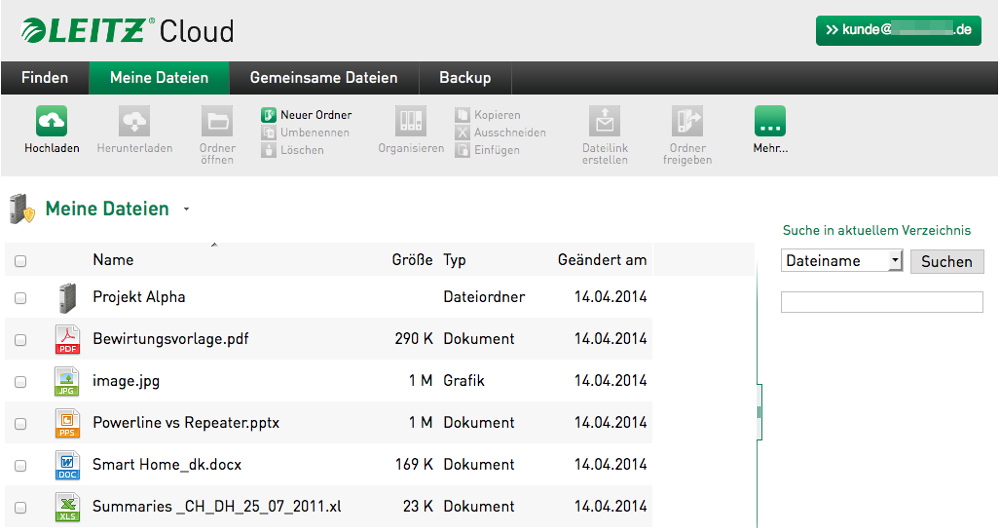Viewport: 1000px width, 528px height.
Task: Click the Meine Dateien green heading text
Action: (107, 209)
